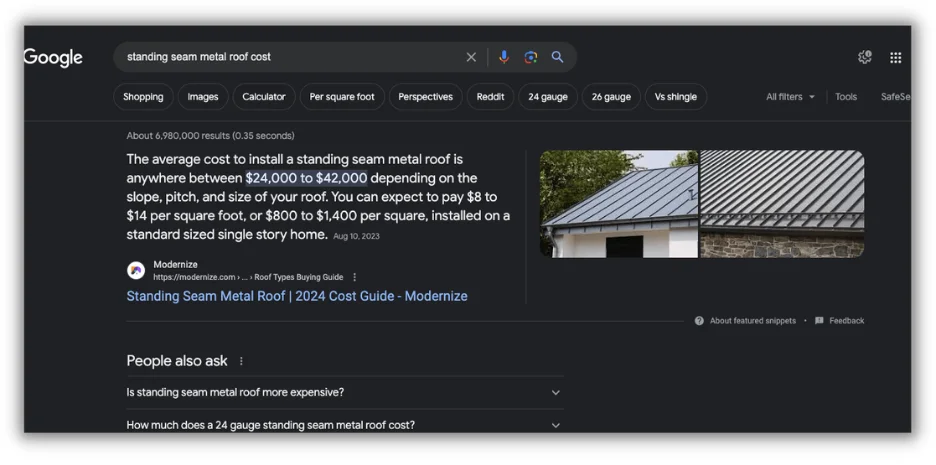Click highlighted $24,000 to $42,000 text
The image size is (936, 465).
pos(306,178)
